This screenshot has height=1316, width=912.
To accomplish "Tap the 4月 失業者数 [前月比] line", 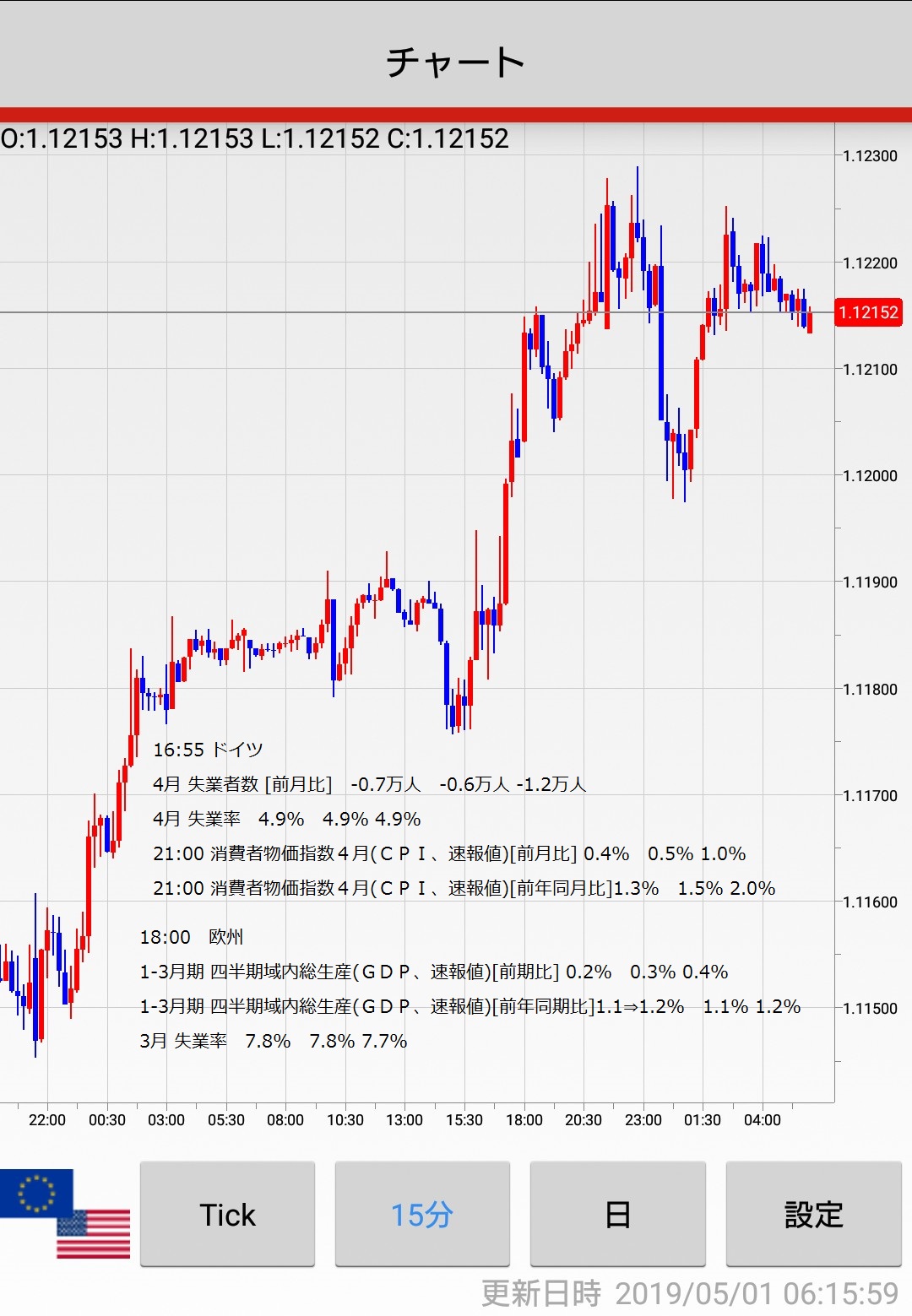I will coord(369,784).
